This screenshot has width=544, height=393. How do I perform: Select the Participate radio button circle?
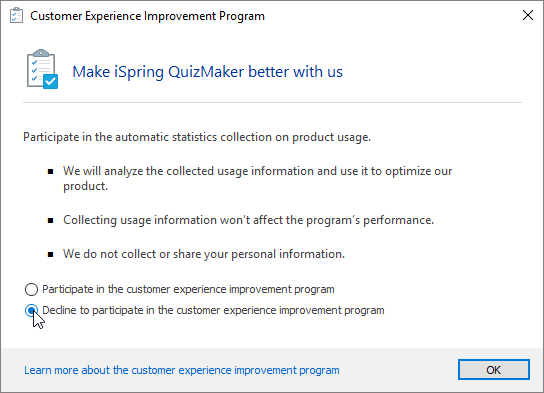[x=31, y=289]
